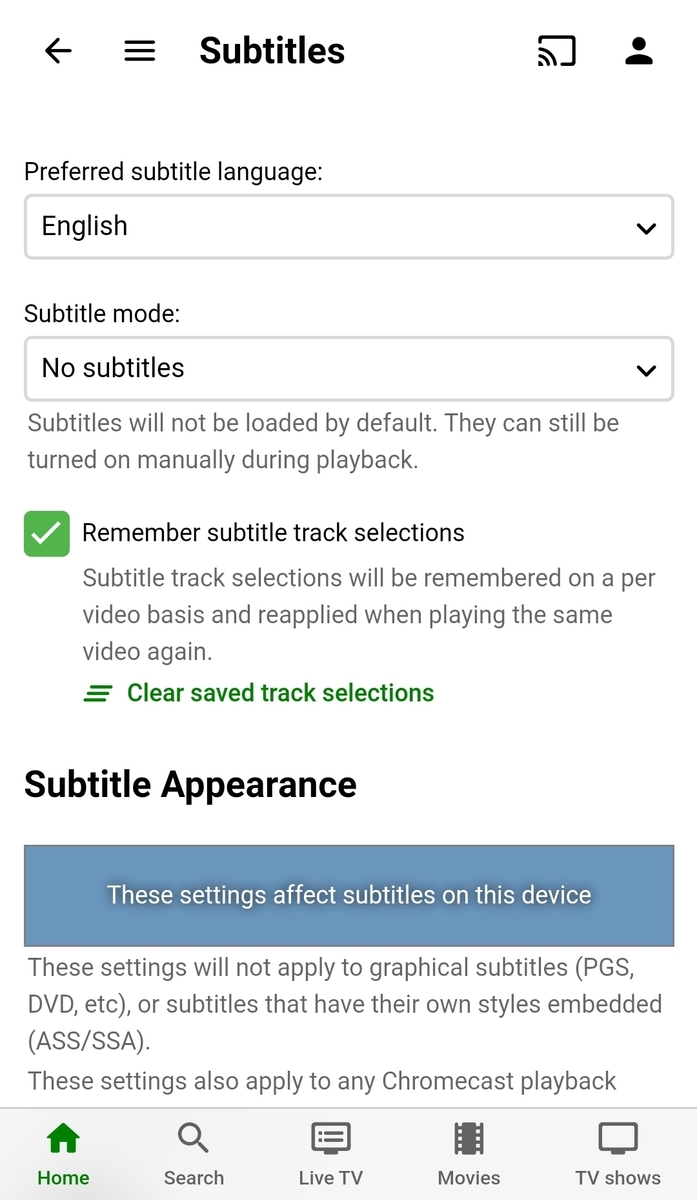Tap the Chromecast cast icon
697x1200 pixels.
556,50
